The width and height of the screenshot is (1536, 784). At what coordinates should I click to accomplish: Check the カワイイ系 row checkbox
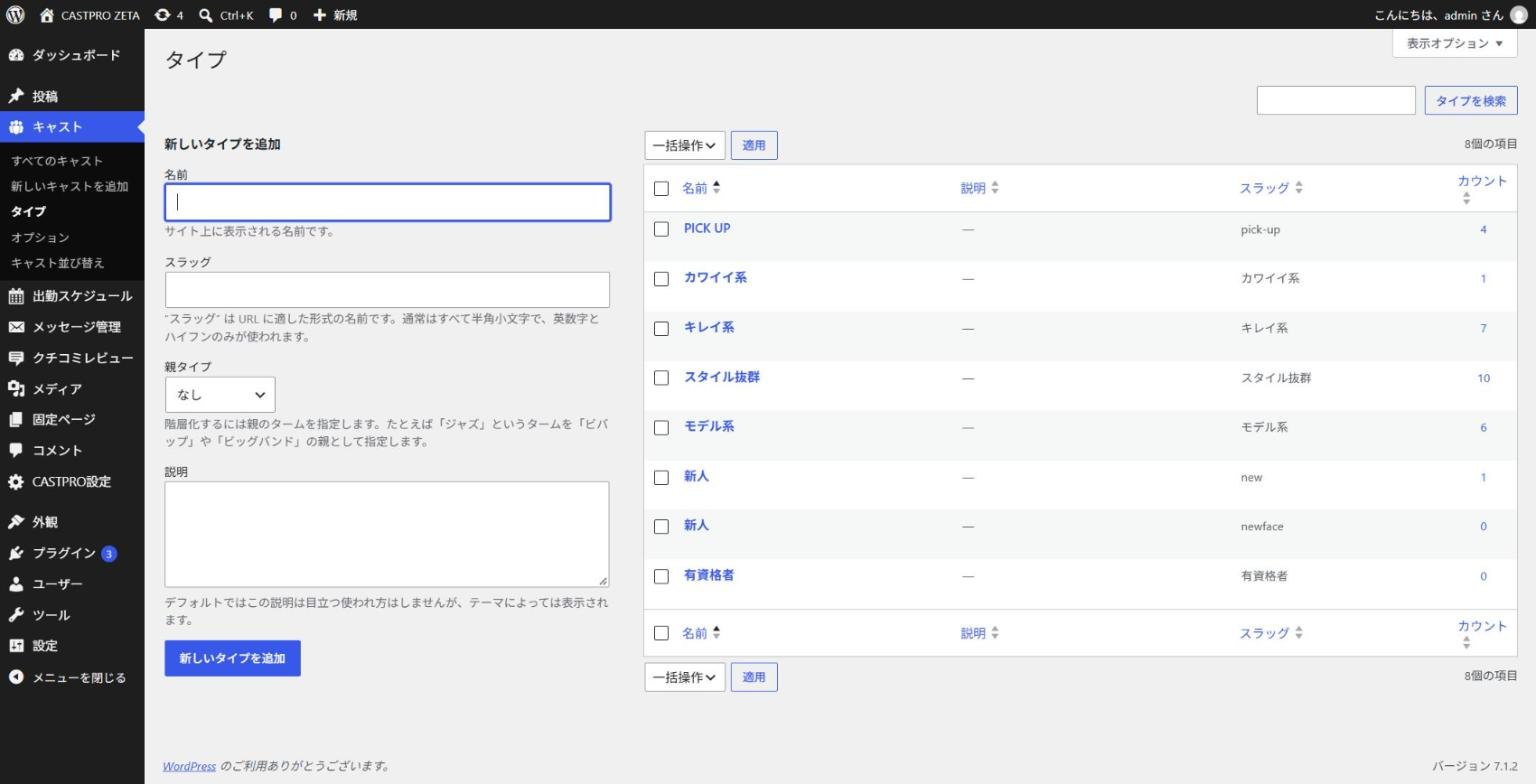point(661,279)
